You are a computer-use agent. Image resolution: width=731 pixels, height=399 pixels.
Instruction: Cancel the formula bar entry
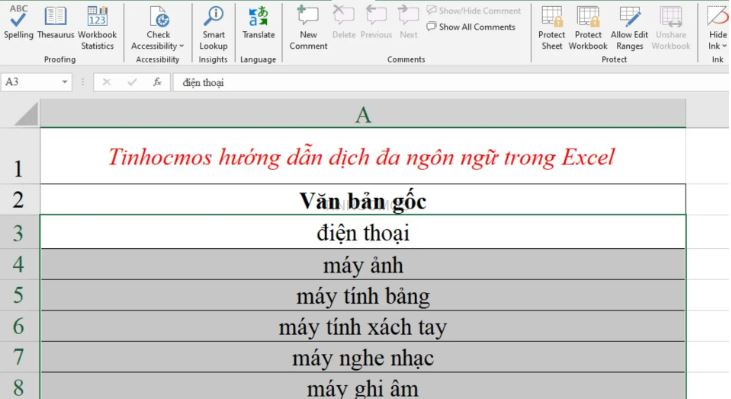[106, 83]
